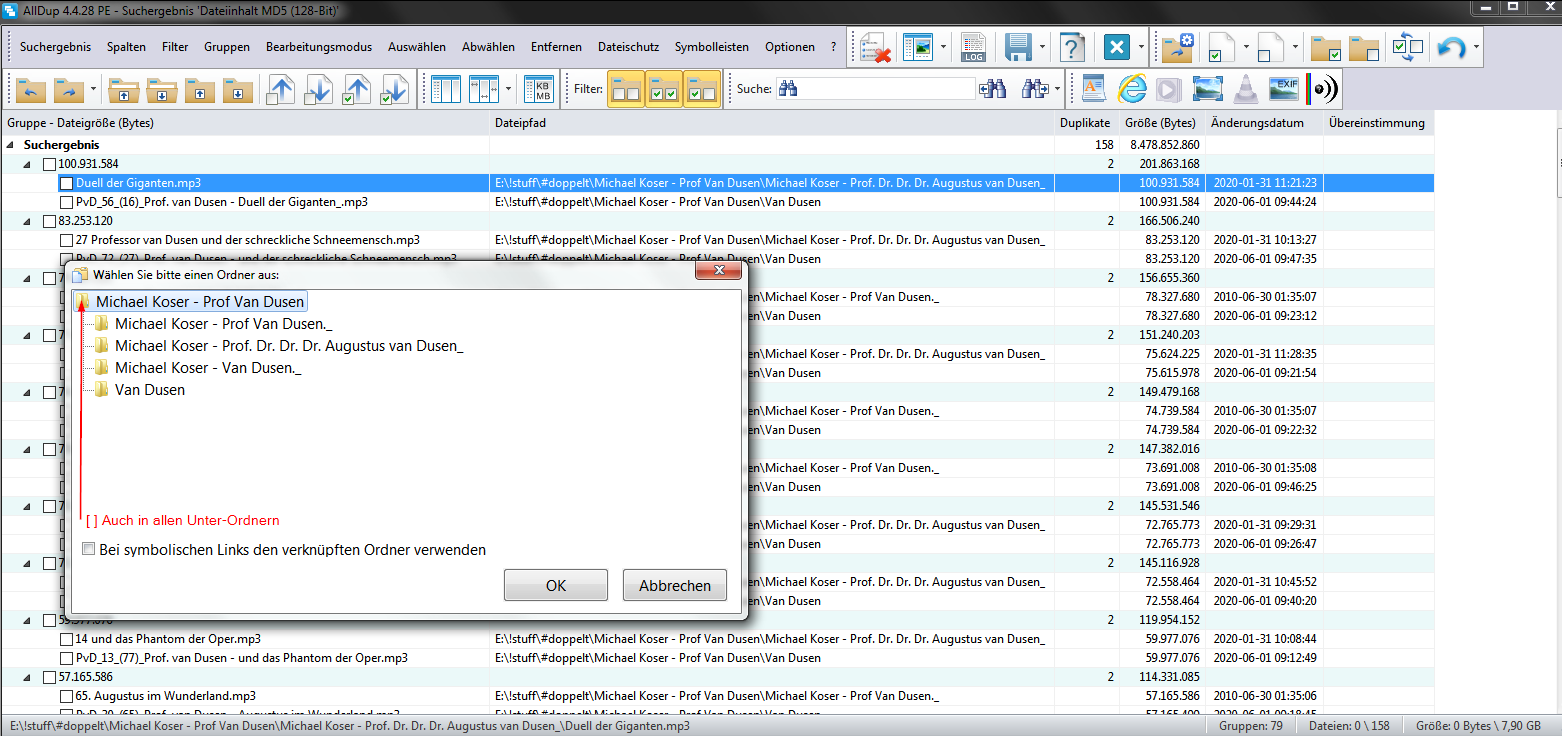Open the Dateischutz menu
This screenshot has height=736, width=1562.
[x=628, y=47]
